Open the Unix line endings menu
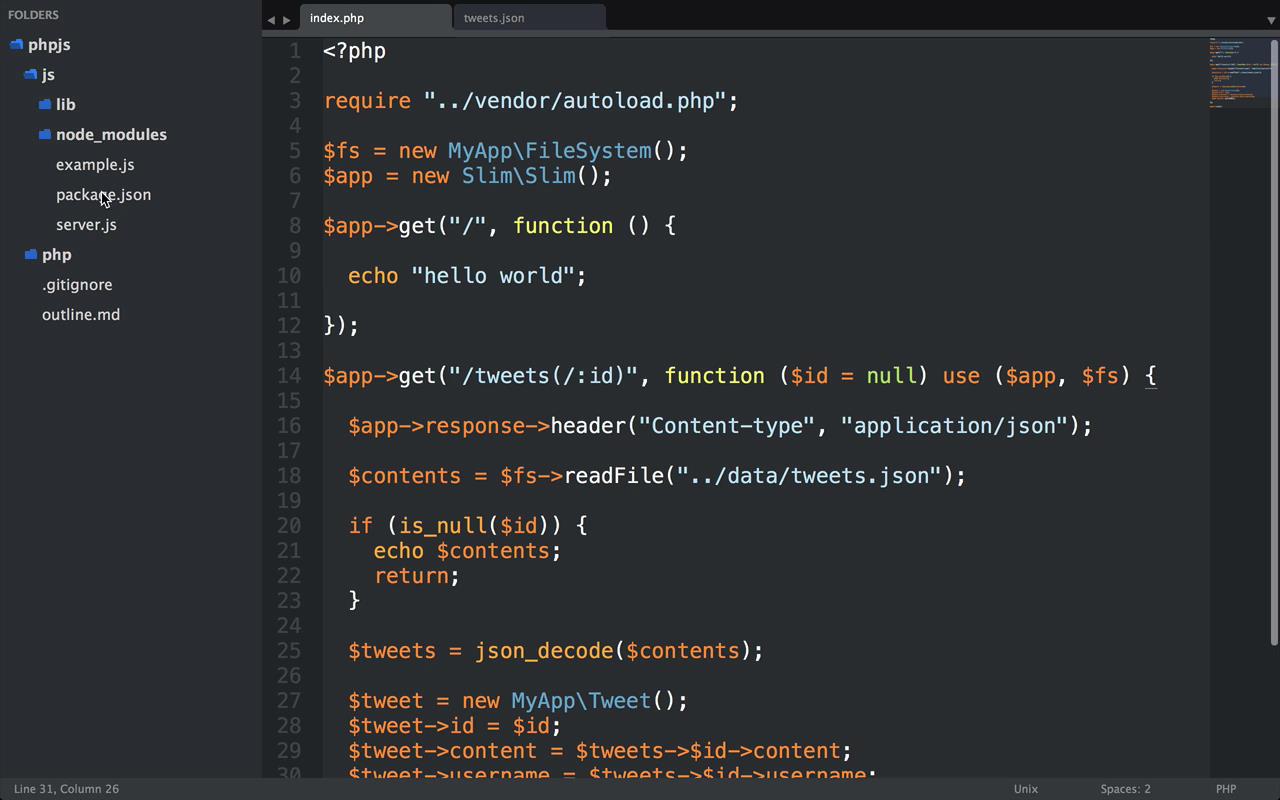This screenshot has width=1280, height=800. (x=1026, y=789)
